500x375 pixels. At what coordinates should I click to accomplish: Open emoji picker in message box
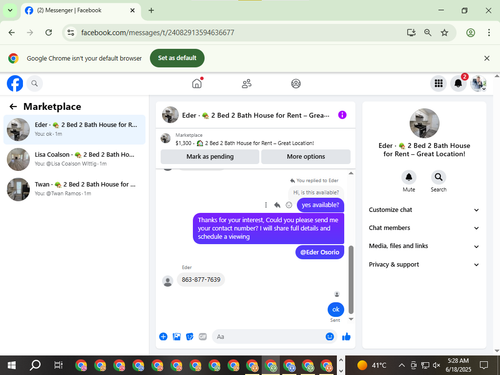329,337
